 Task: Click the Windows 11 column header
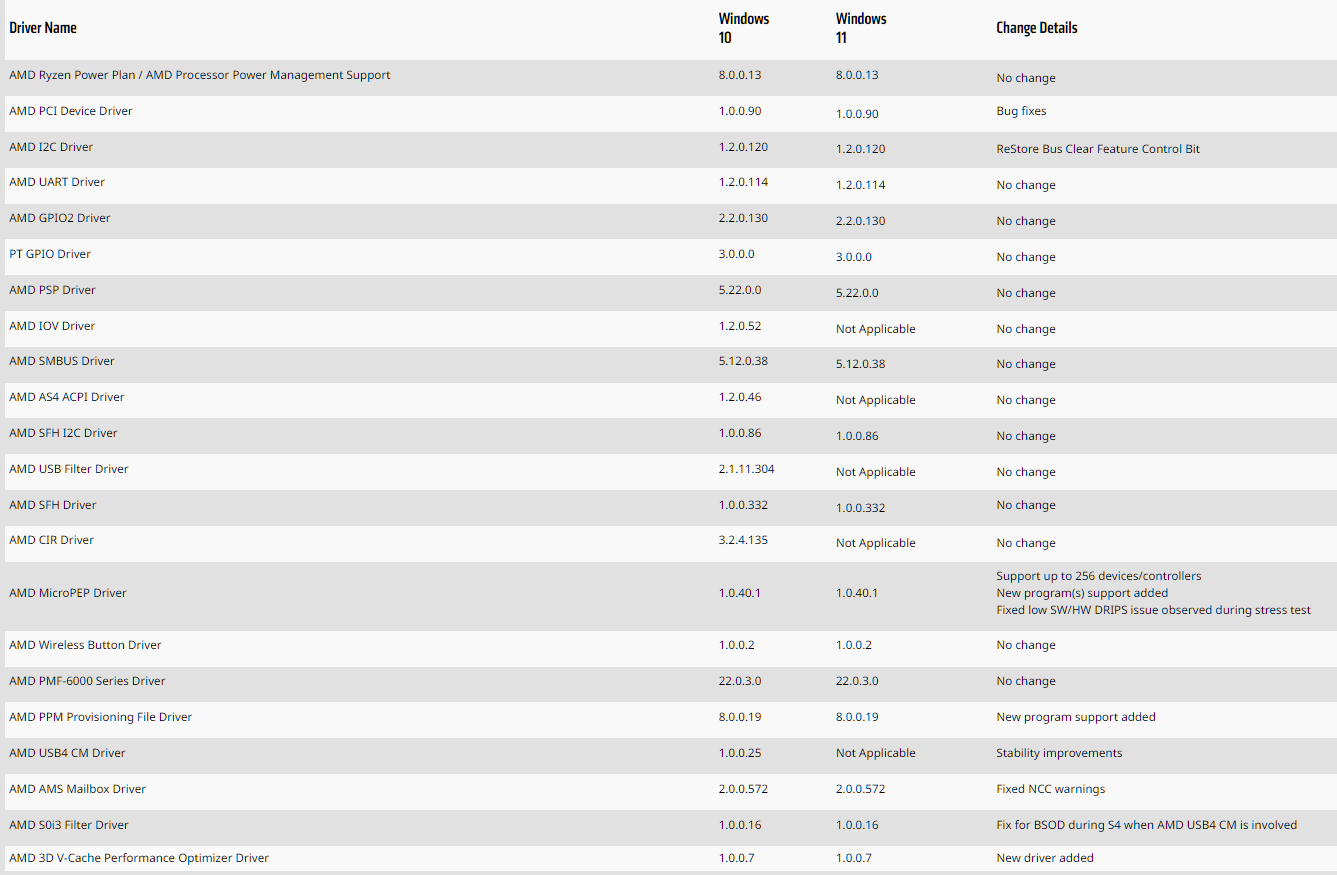[861, 28]
